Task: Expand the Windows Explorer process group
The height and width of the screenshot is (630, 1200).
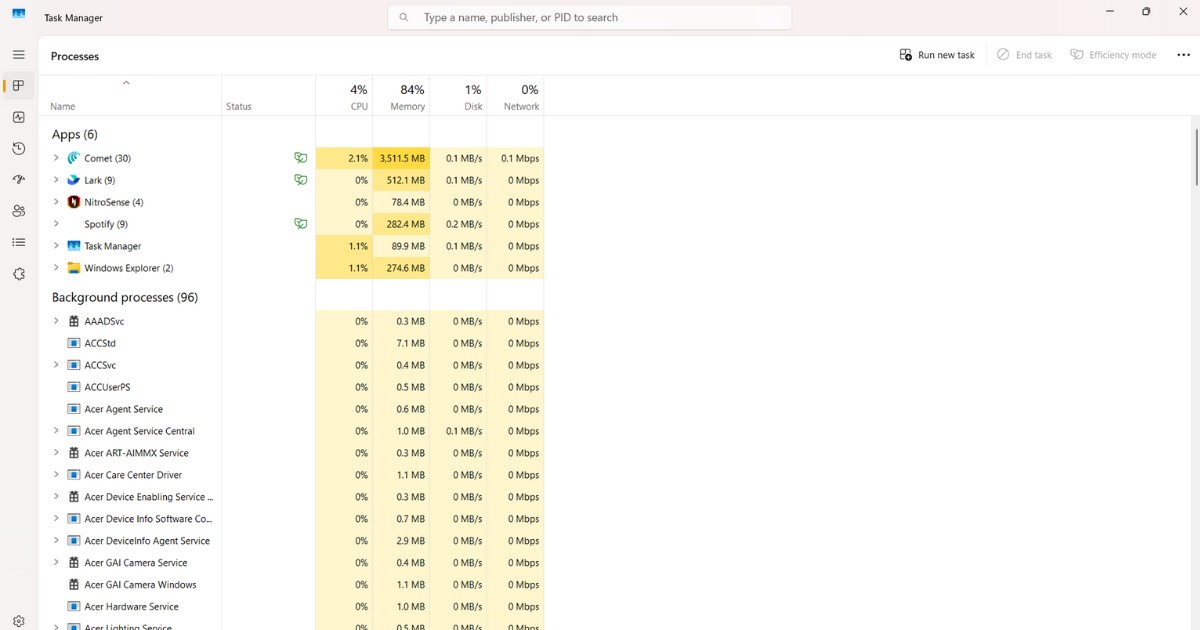Action: pyautogui.click(x=56, y=268)
